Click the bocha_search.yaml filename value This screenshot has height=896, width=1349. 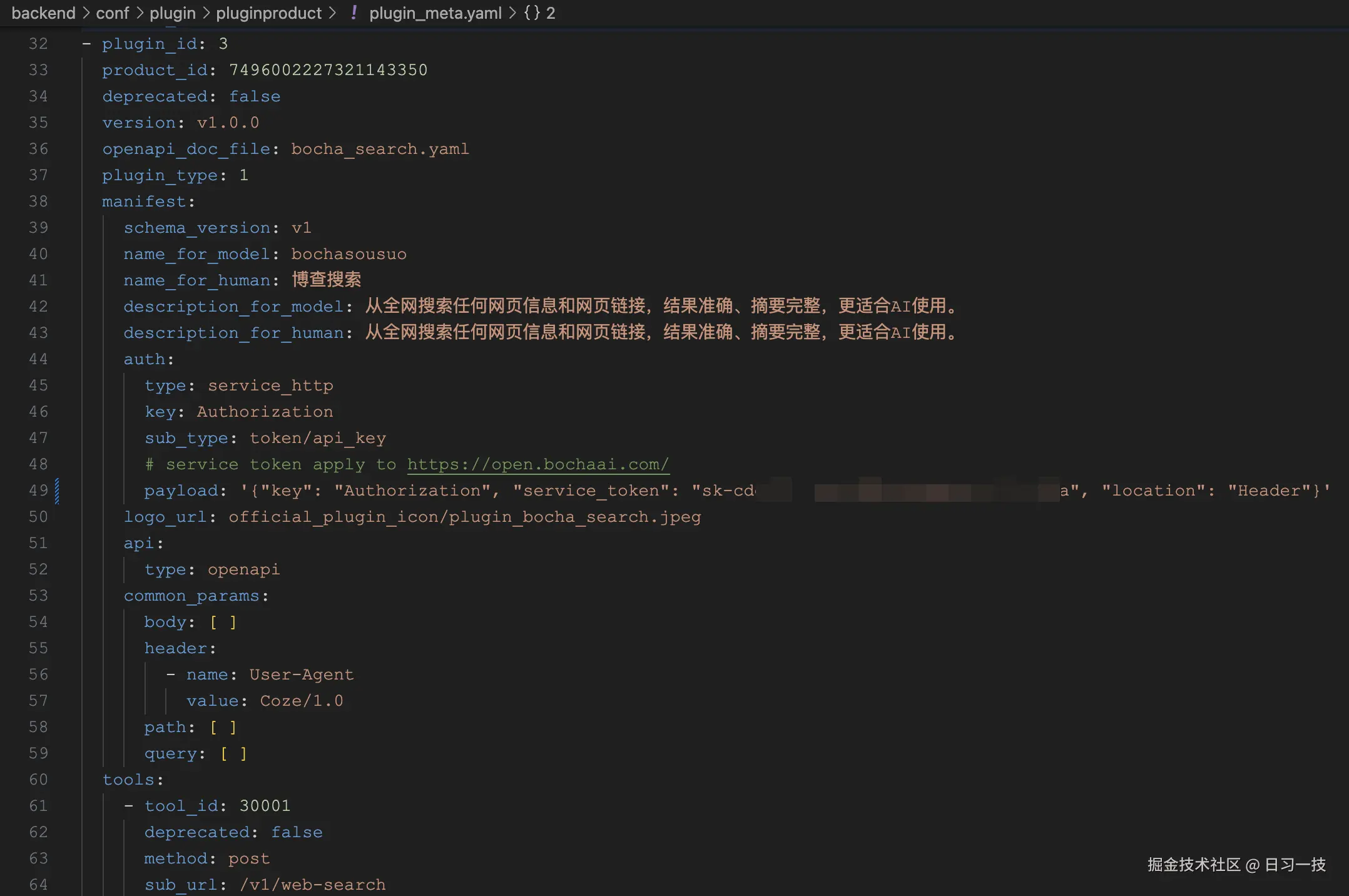[379, 149]
